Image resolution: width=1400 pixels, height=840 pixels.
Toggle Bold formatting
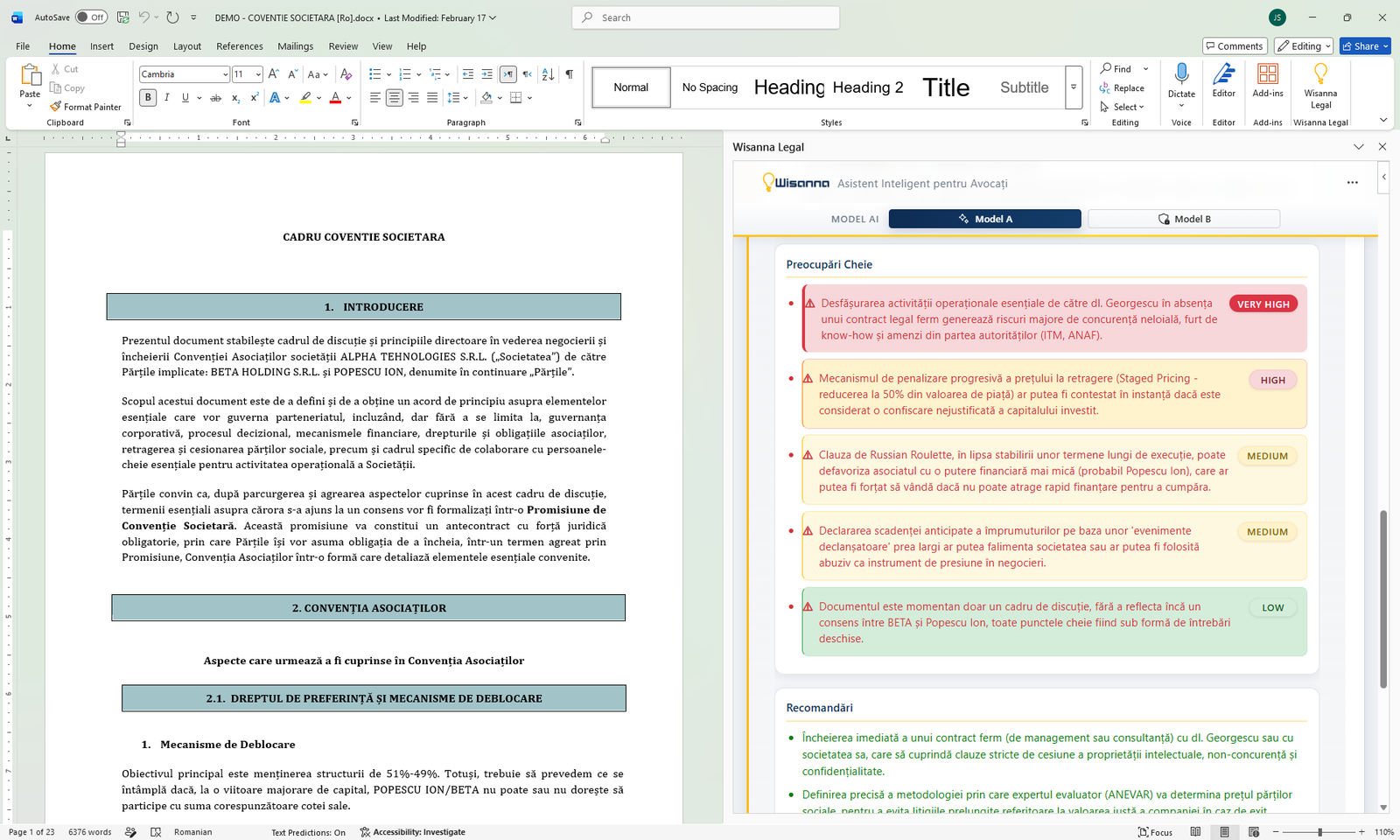pyautogui.click(x=148, y=98)
